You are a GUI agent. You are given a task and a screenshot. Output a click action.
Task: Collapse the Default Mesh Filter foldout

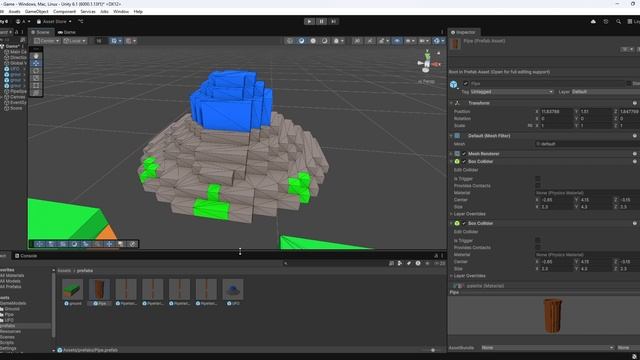451,136
